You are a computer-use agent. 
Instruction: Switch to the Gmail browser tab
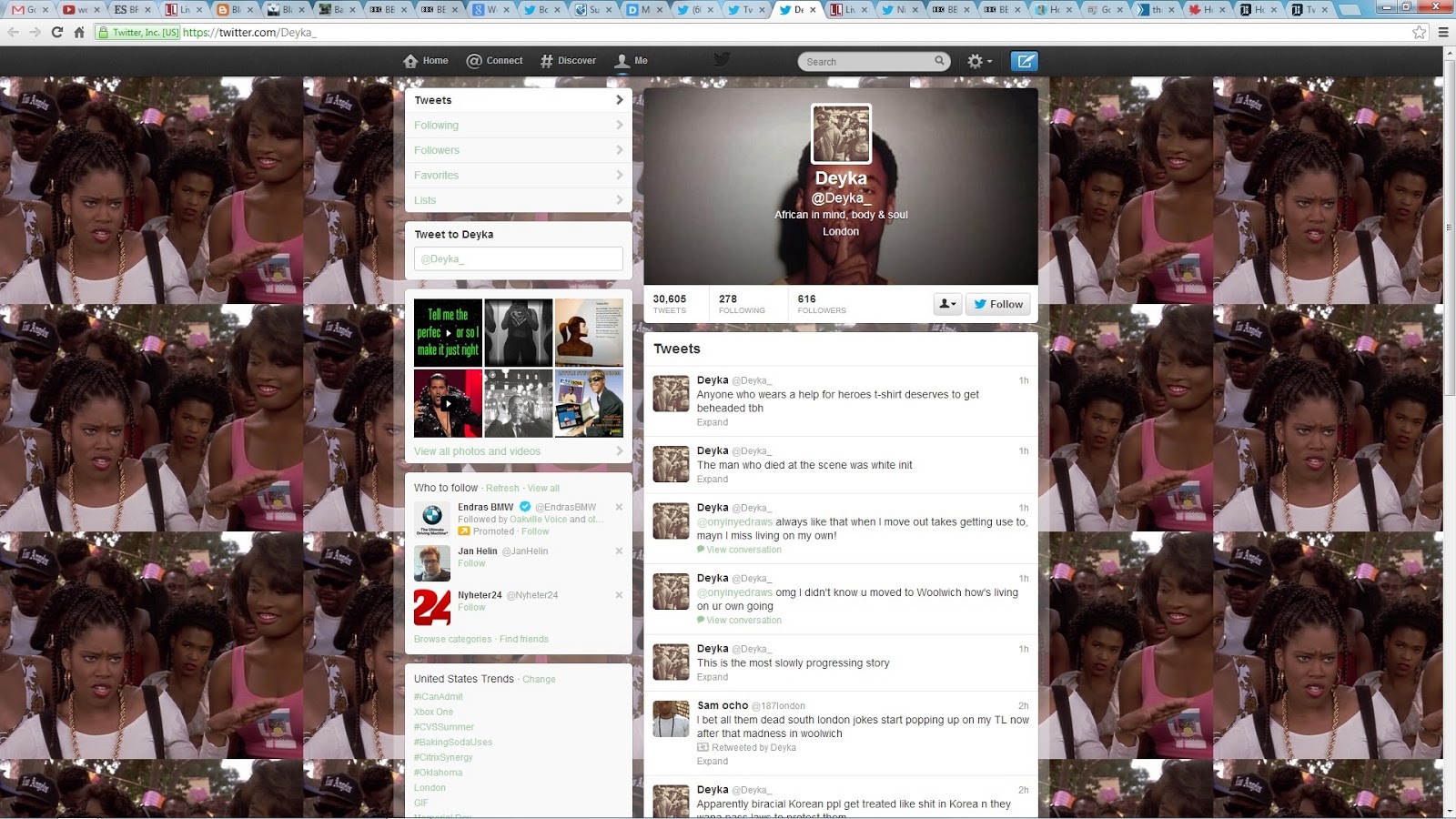coord(30,10)
